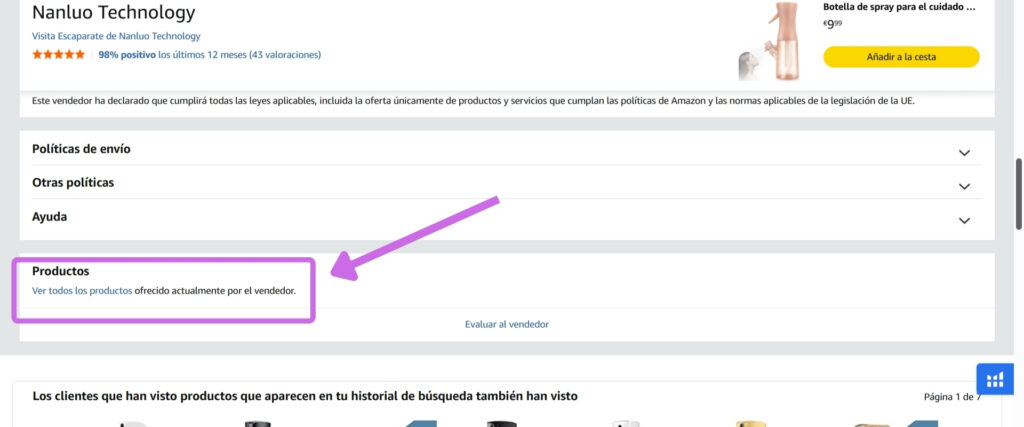The image size is (1024, 427).
Task: Click the Añadir a la cesta button
Action: tap(901, 57)
